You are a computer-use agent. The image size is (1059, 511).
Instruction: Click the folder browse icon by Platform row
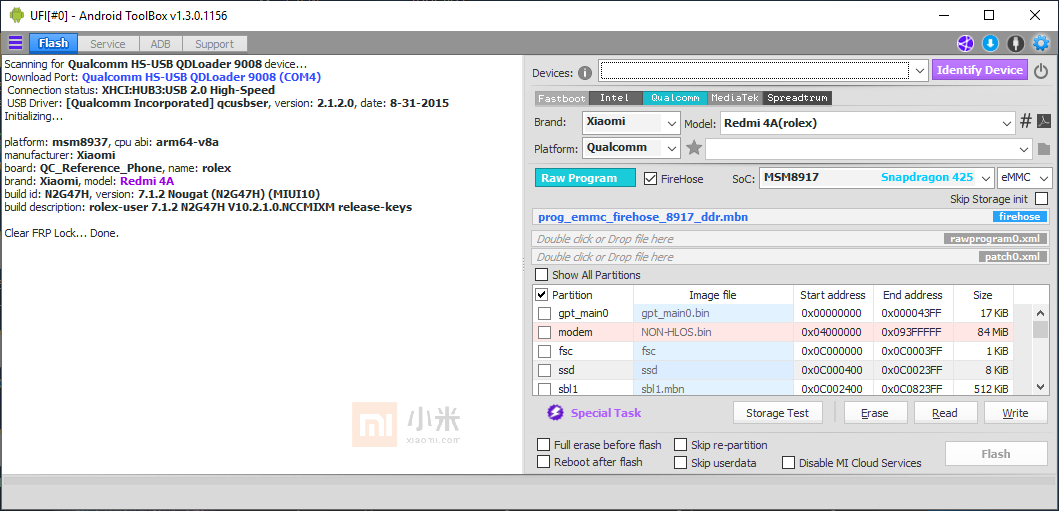(x=1043, y=149)
